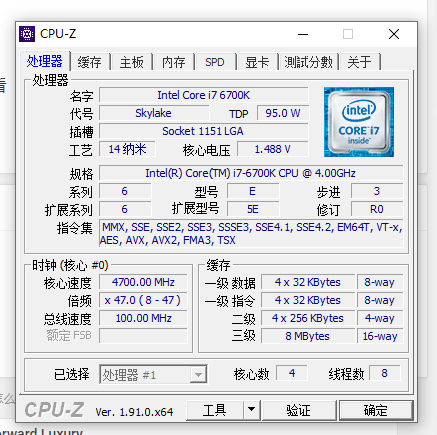Screen dimensions: 437x435
Task: Click the Socket 1151 LGA value
Action: pyautogui.click(x=204, y=131)
